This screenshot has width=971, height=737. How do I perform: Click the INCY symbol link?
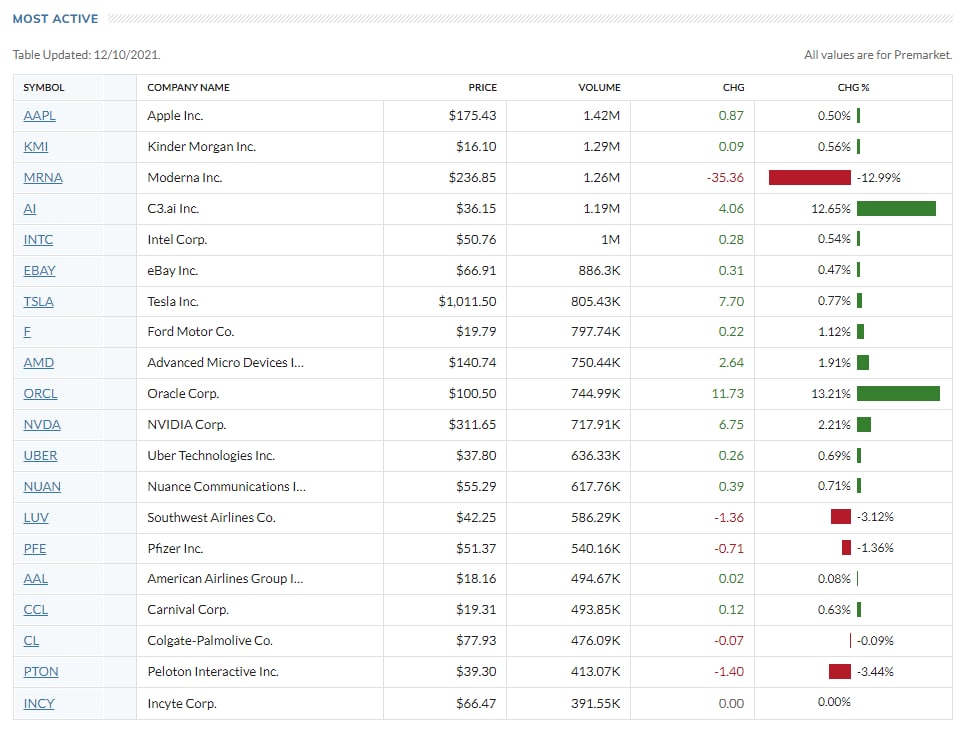point(39,704)
